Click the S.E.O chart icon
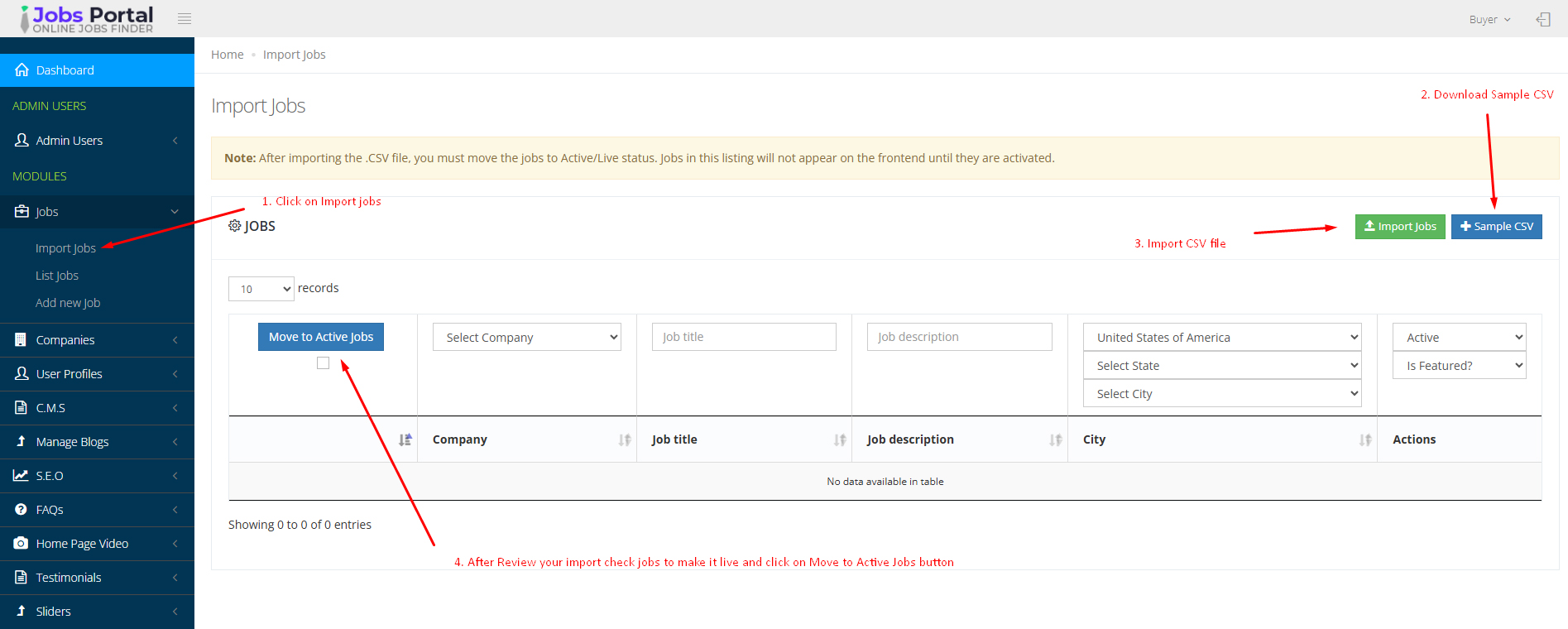This screenshot has height=629, width=1568. pos(21,476)
